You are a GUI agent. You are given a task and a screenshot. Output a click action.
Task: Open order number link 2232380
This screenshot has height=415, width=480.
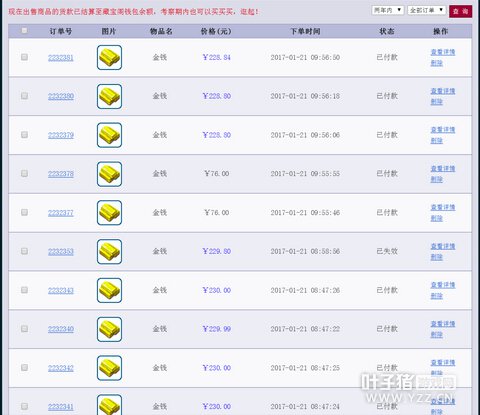[61, 96]
